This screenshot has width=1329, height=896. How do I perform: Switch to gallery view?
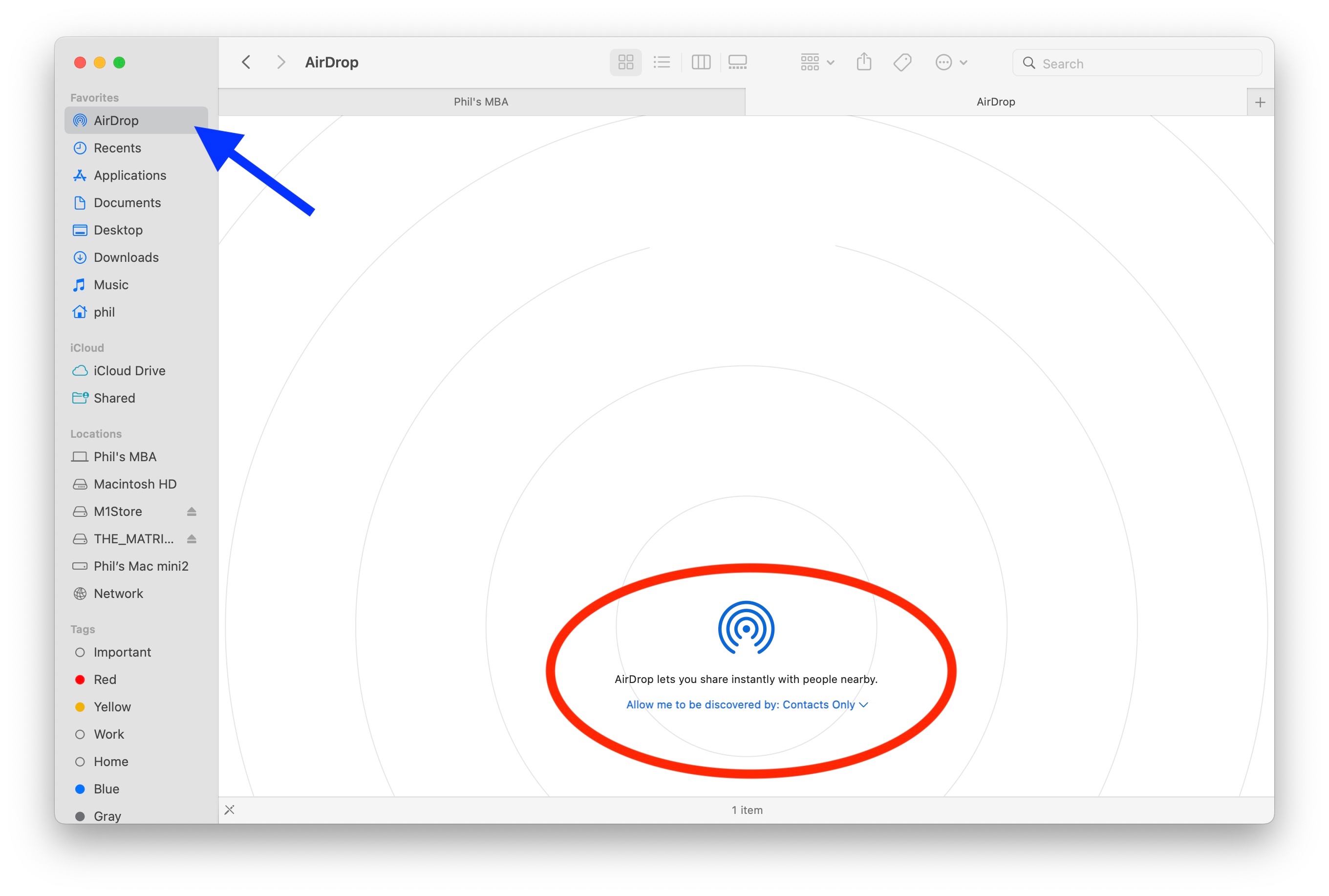[x=737, y=62]
